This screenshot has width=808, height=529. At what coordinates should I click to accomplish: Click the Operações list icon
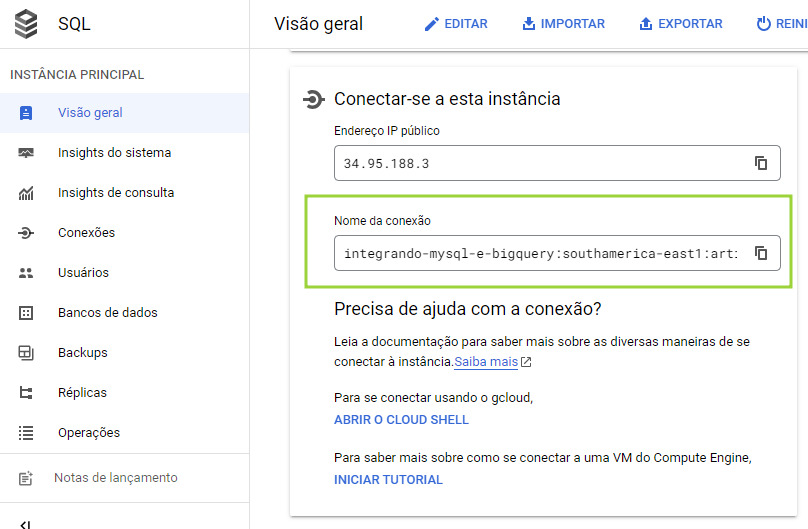pyautogui.click(x=26, y=433)
